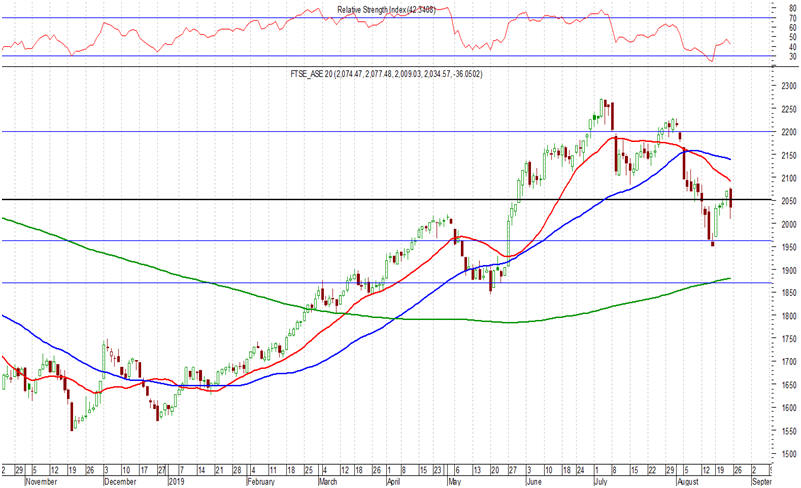
Task: Click the July month label
Action: tap(601, 482)
